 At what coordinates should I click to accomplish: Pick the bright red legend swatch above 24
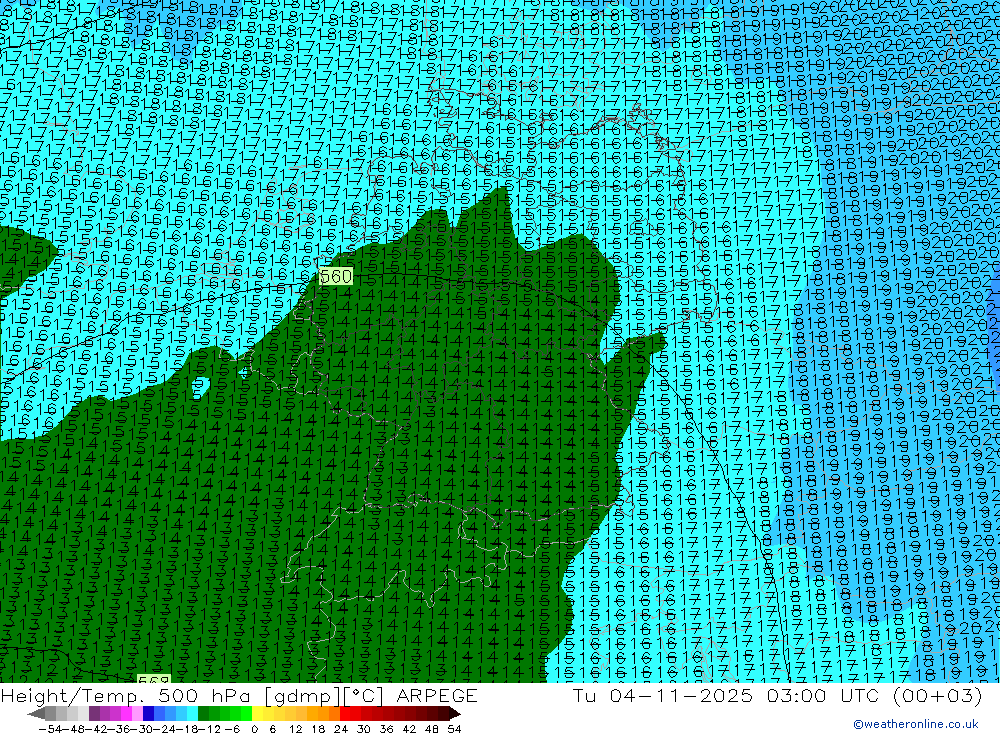345,713
